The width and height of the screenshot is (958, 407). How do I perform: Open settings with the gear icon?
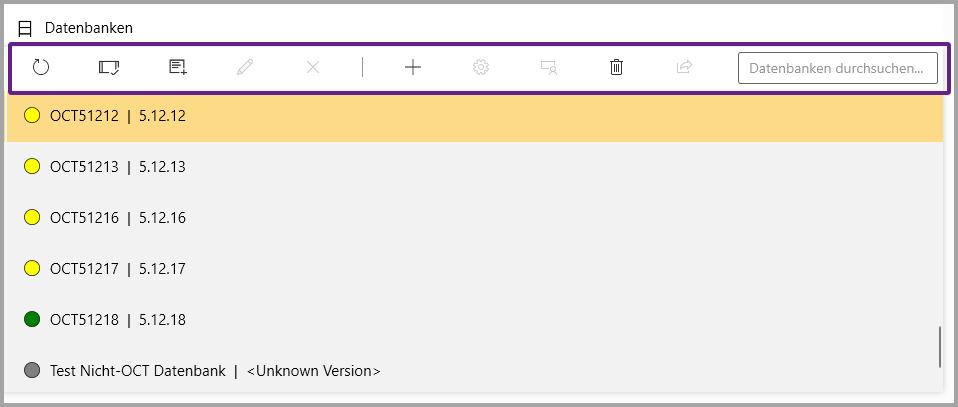(x=481, y=68)
